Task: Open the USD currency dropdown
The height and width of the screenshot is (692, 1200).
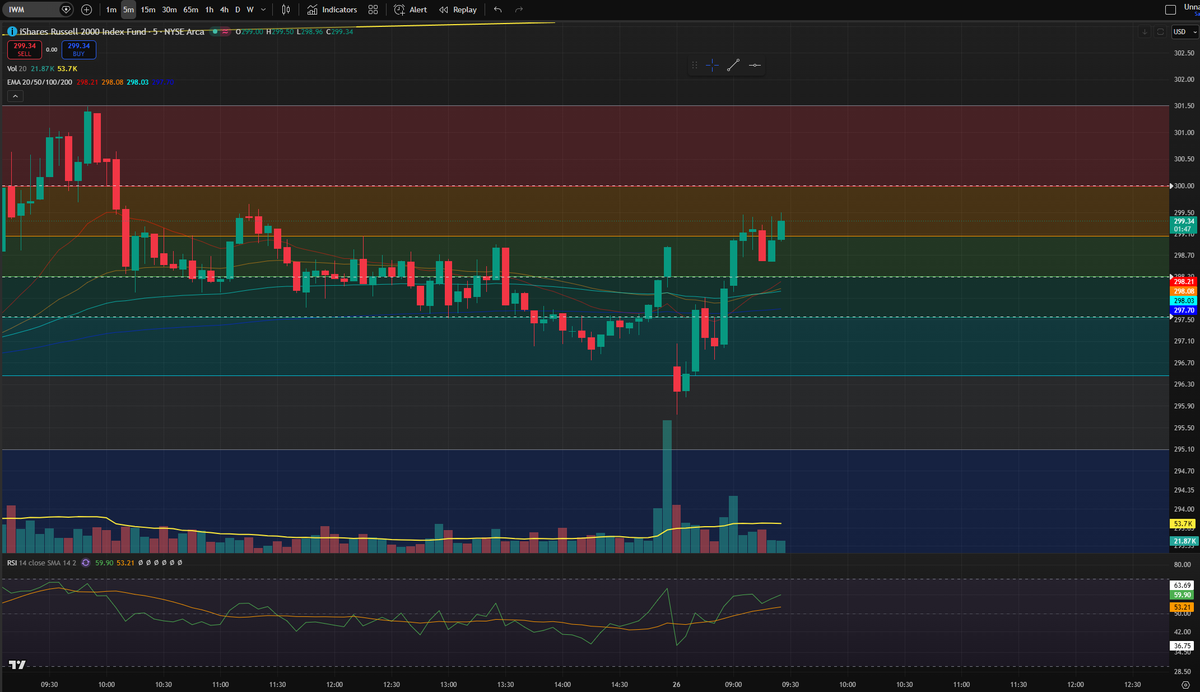Action: point(1183,32)
